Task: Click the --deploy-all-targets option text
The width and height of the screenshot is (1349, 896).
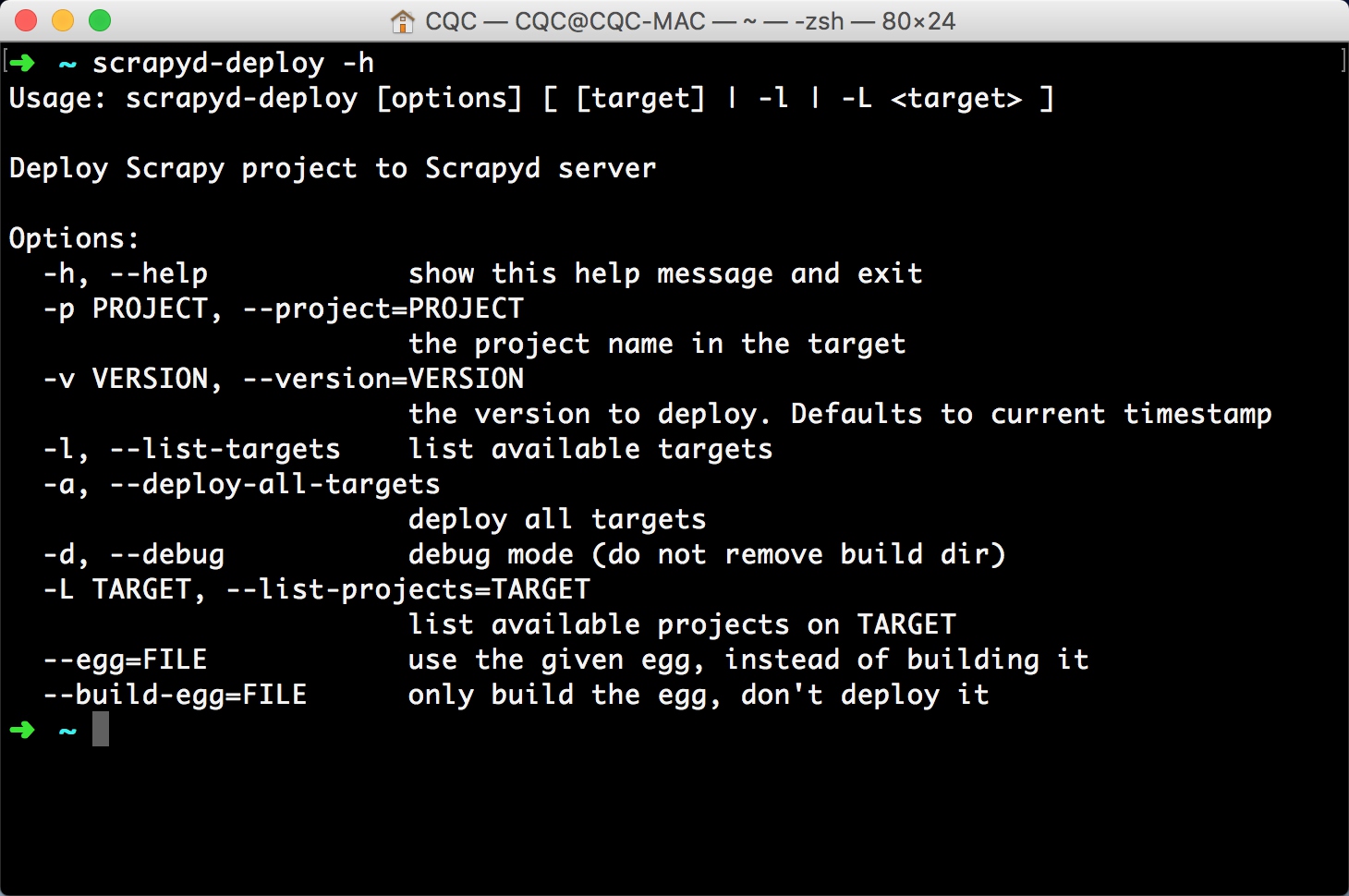Action: [275, 484]
